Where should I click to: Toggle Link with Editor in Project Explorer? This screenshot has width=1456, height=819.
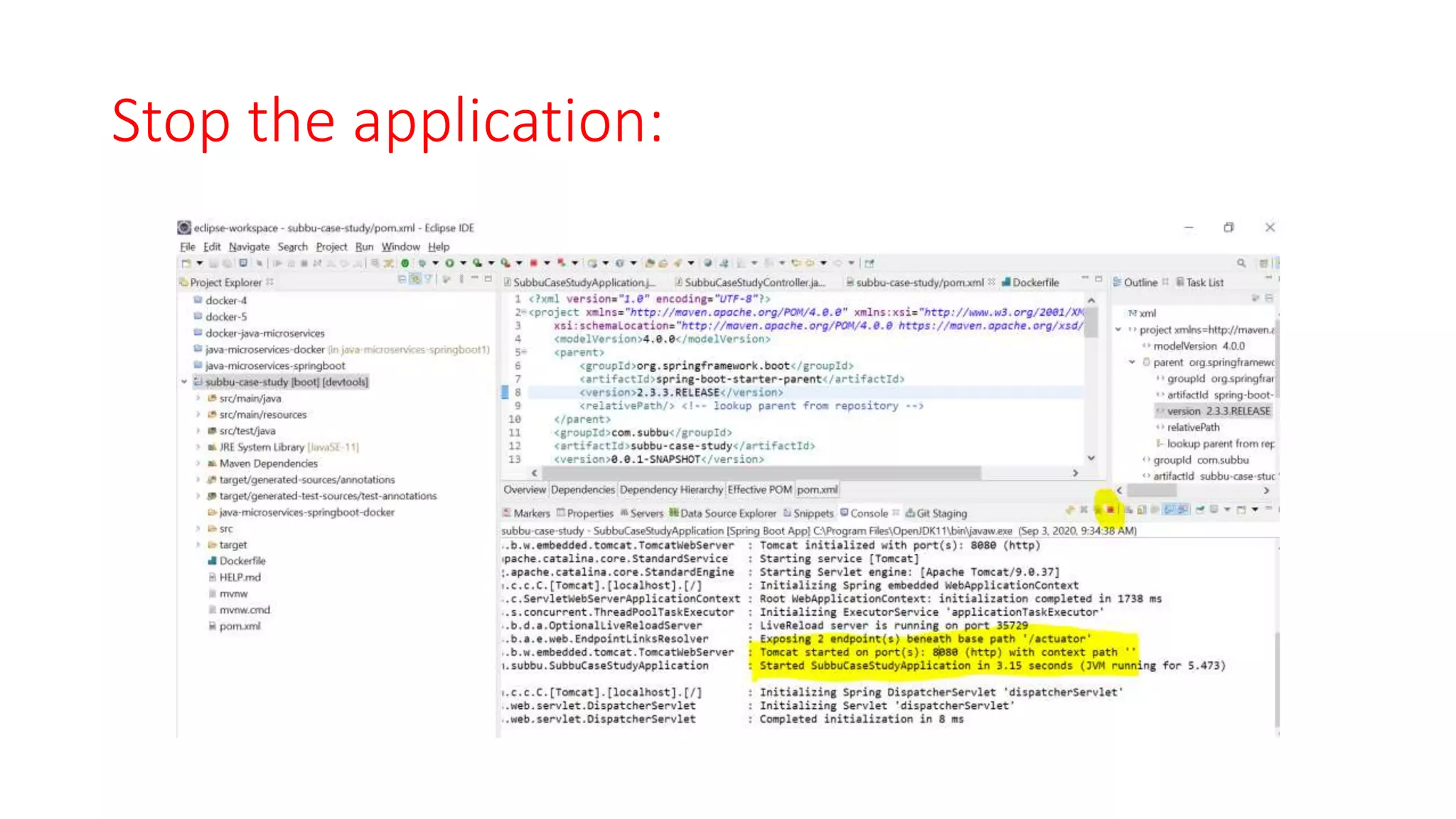pyautogui.click(x=415, y=279)
